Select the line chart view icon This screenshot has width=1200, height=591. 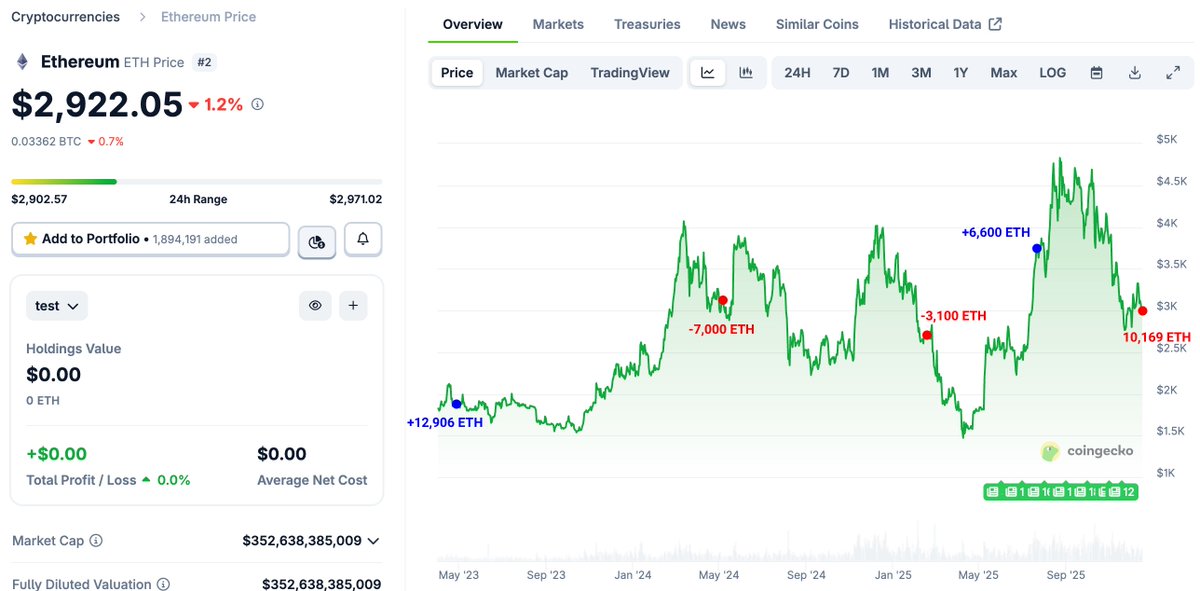click(708, 72)
